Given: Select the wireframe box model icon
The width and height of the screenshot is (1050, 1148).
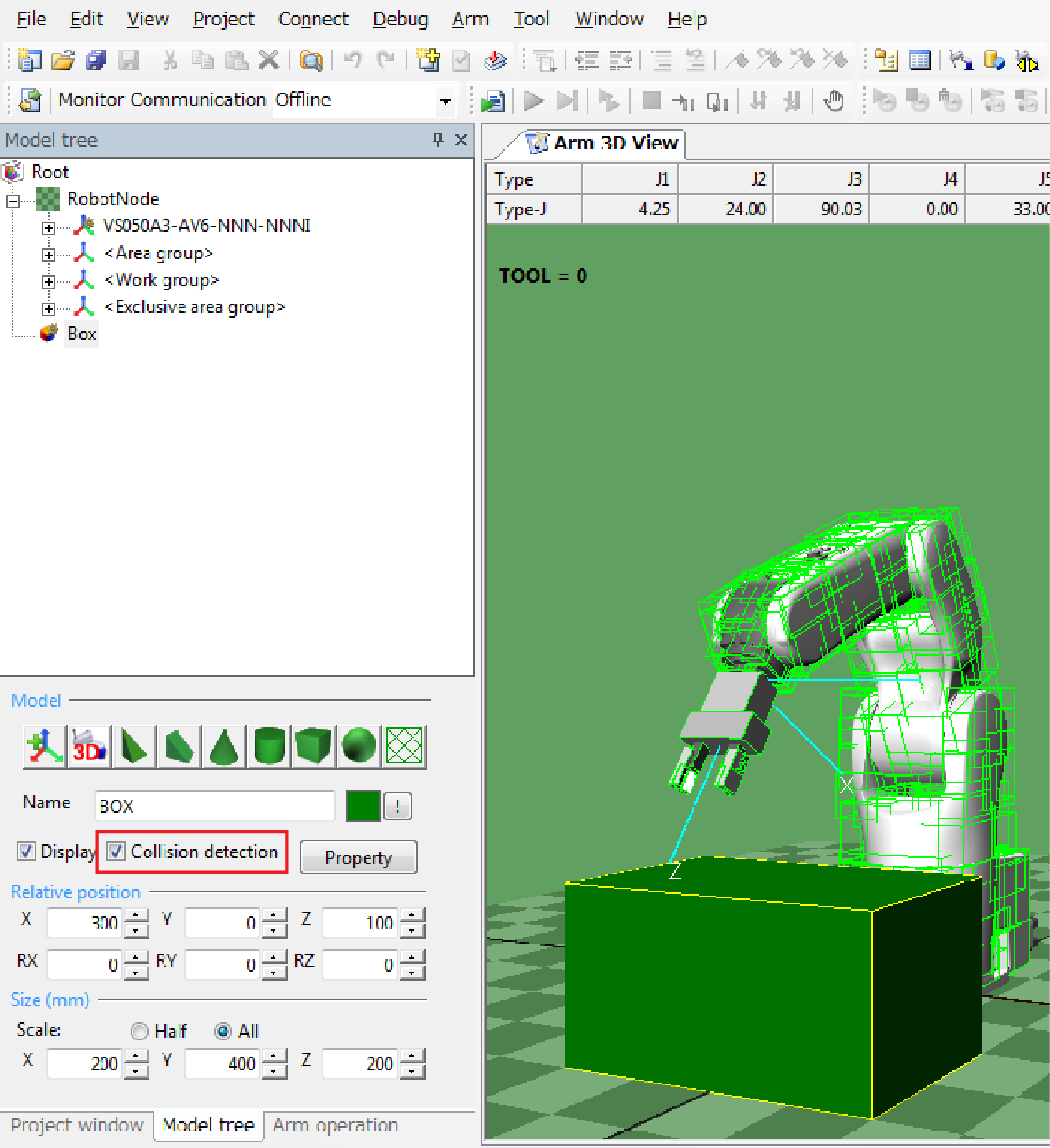Looking at the screenshot, I should (x=404, y=745).
